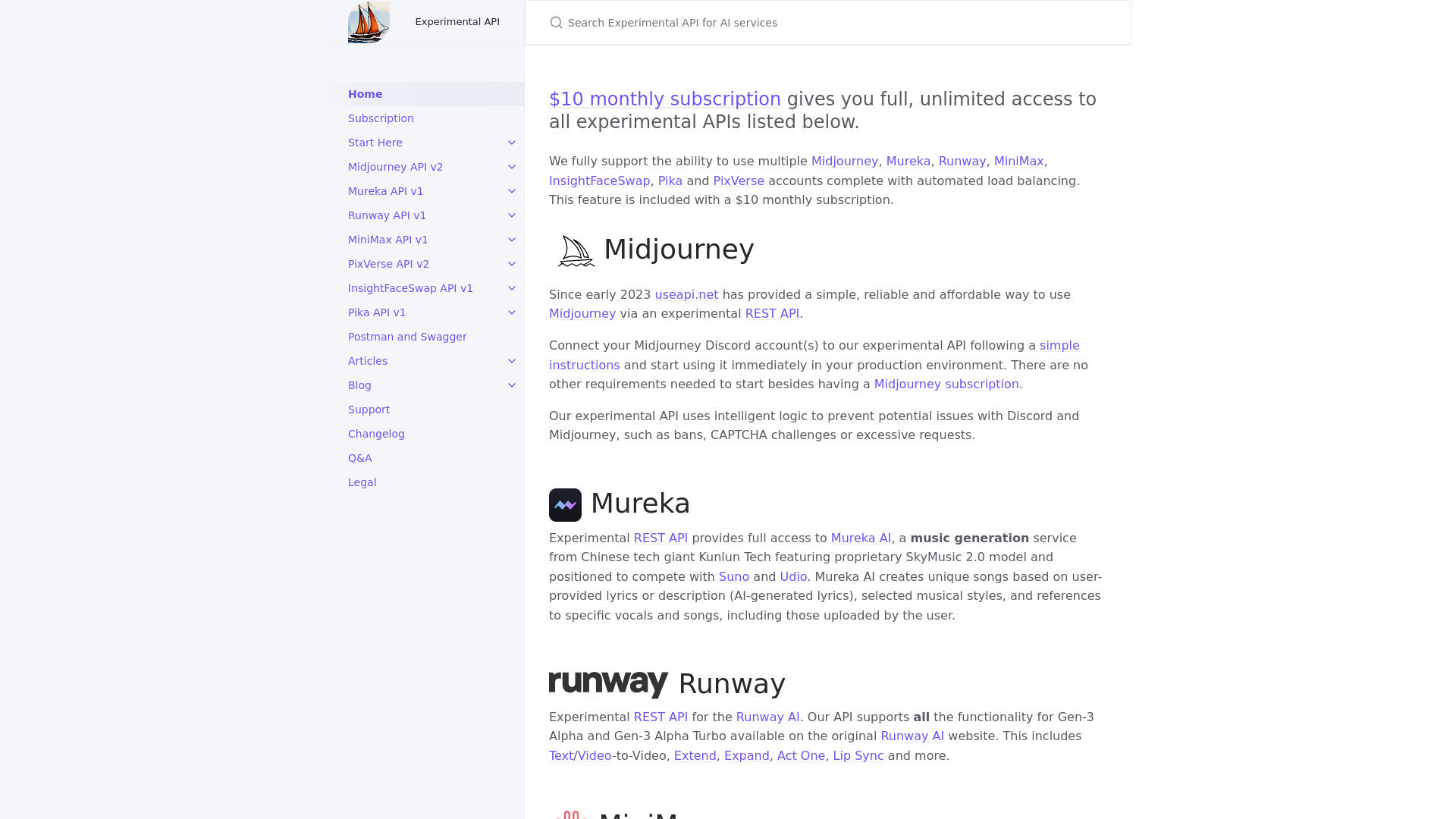Click the Midjourney sailboat logo icon
The width and height of the screenshot is (1456, 819).
coord(573,250)
